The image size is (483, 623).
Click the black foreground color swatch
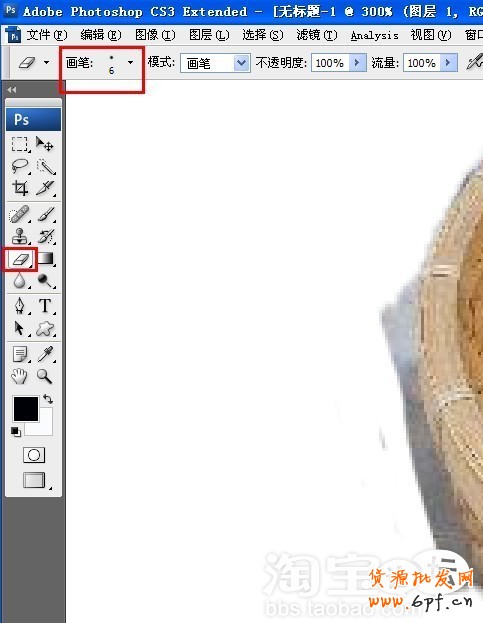tap(26, 408)
